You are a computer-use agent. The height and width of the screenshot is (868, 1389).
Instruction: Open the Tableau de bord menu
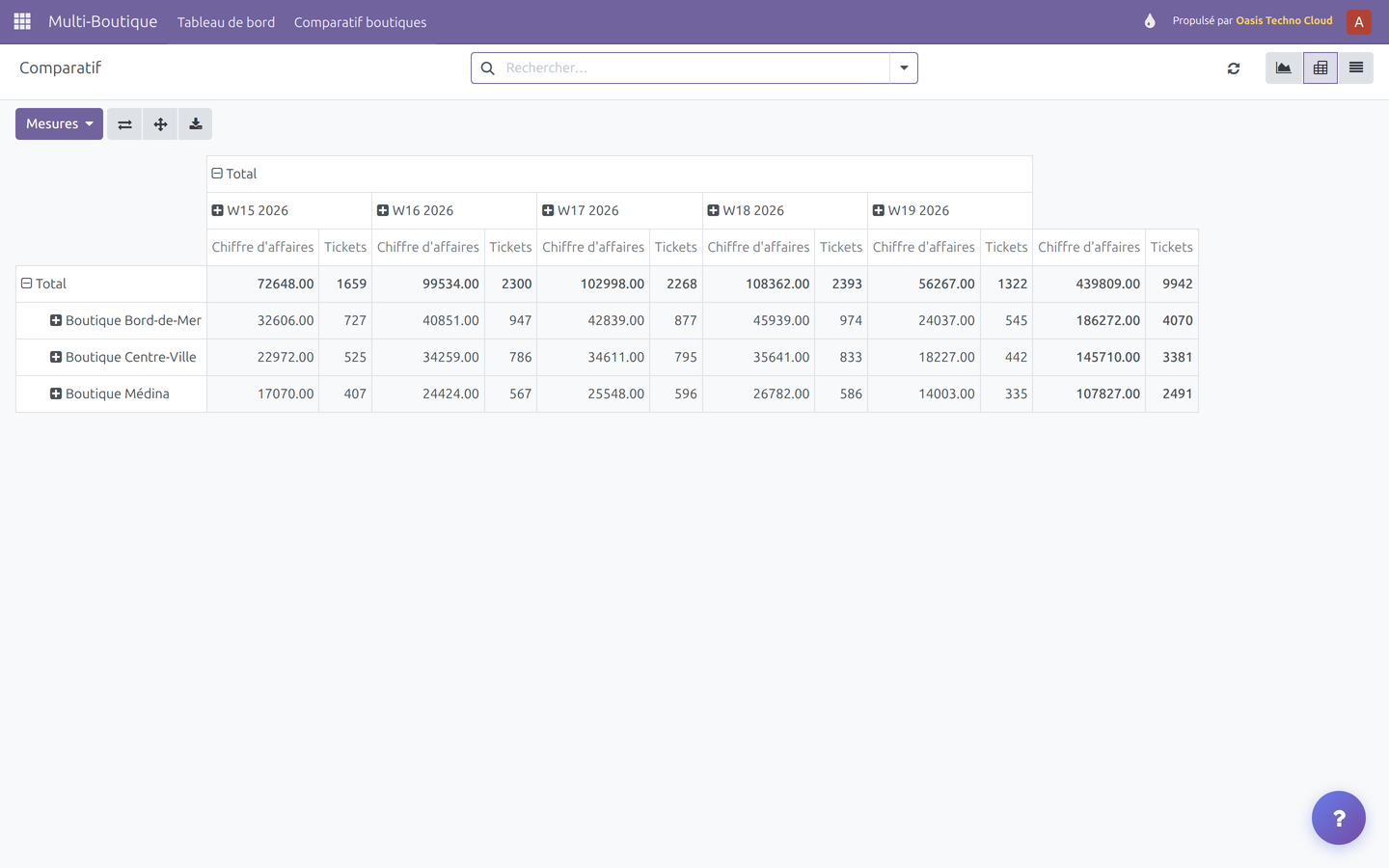226,21
